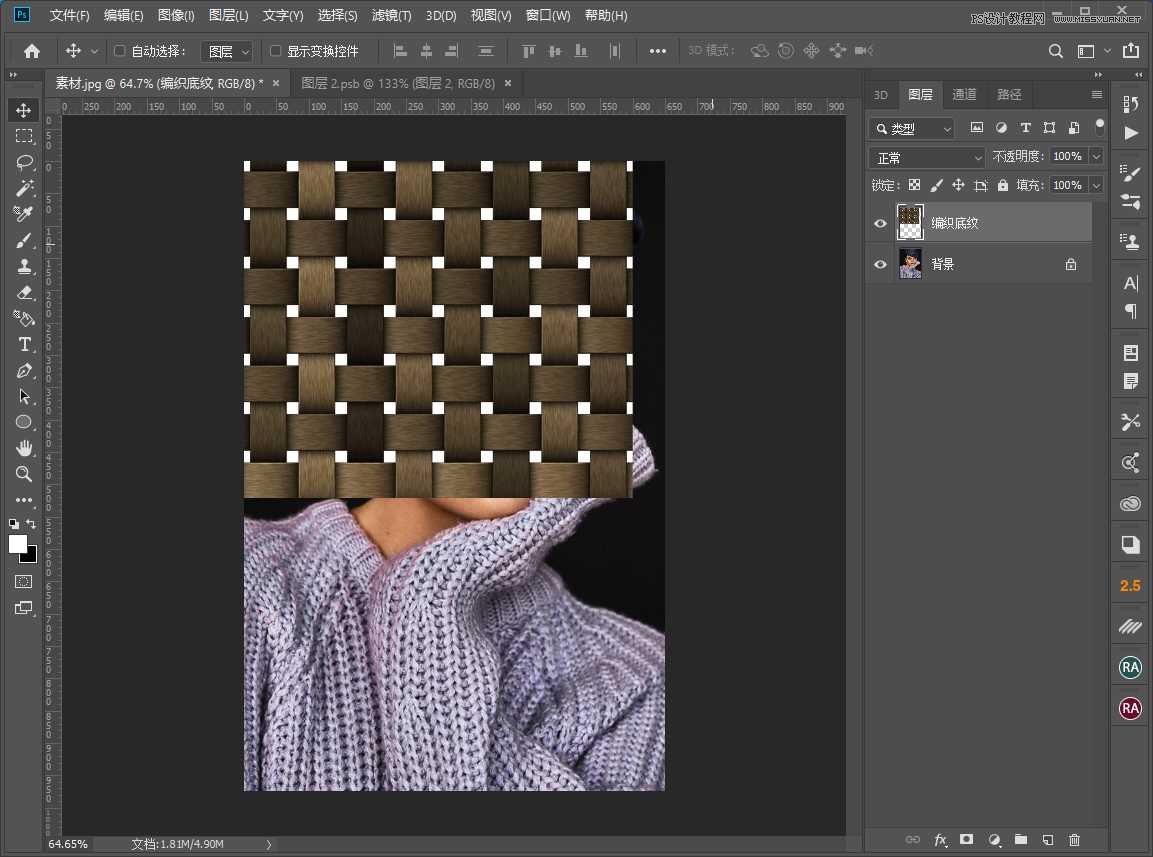
Task: Select the Move tool
Action: 24,110
